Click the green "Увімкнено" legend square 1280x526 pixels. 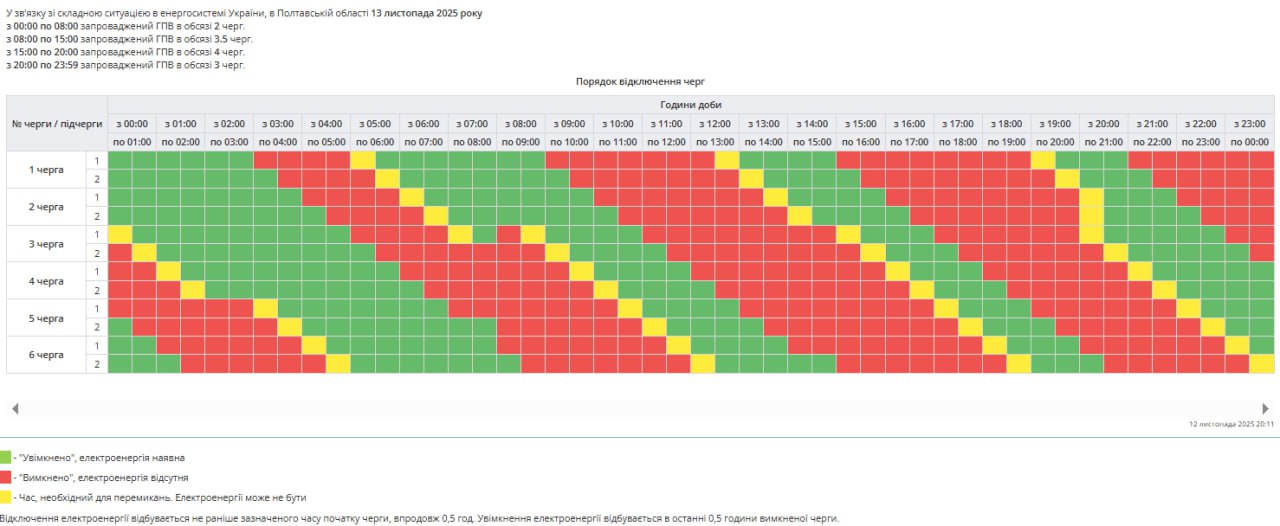pyautogui.click(x=5, y=457)
